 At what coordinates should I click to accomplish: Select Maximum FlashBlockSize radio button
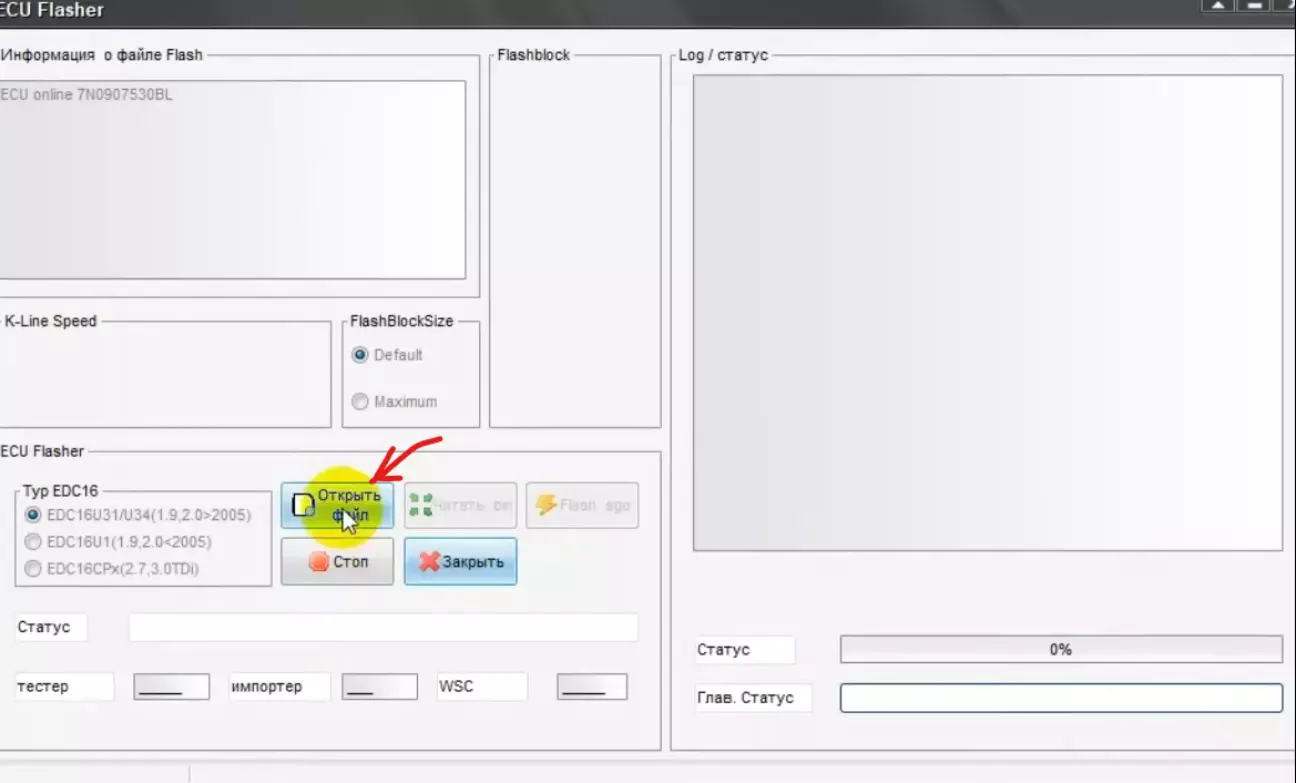tap(360, 402)
